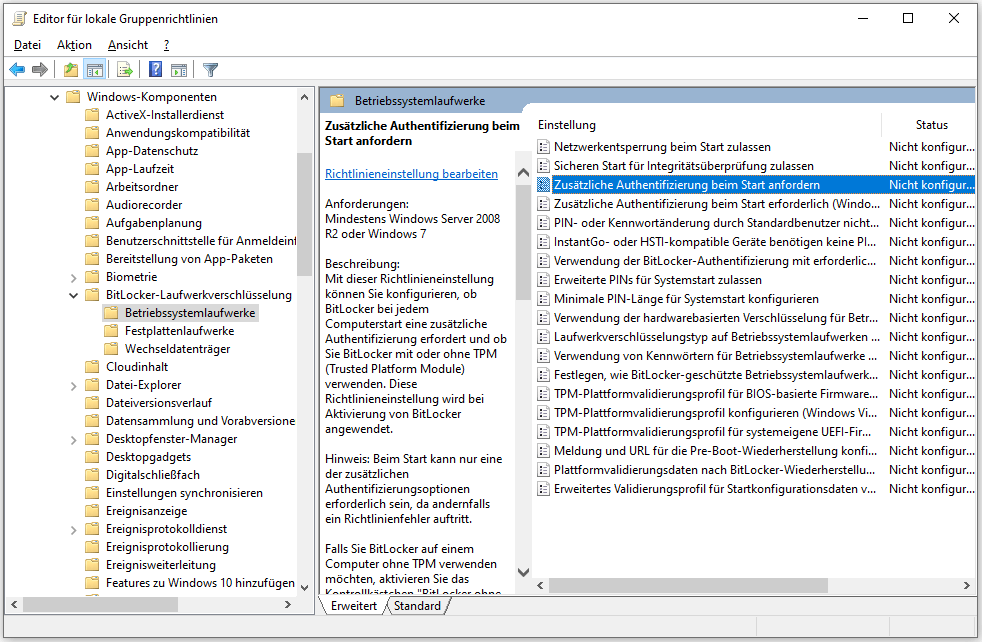Expand the Ereignisprotokolldienst tree node
Image resolution: width=982 pixels, height=642 pixels.
click(x=73, y=530)
